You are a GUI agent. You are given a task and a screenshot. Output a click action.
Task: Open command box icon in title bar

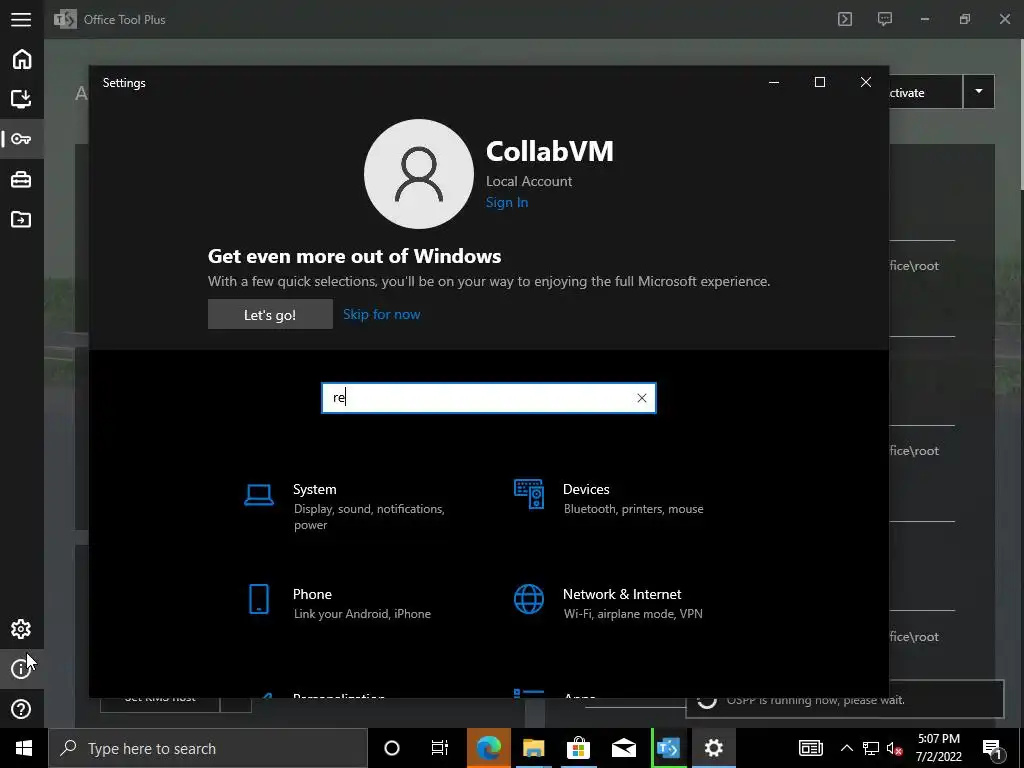845,19
